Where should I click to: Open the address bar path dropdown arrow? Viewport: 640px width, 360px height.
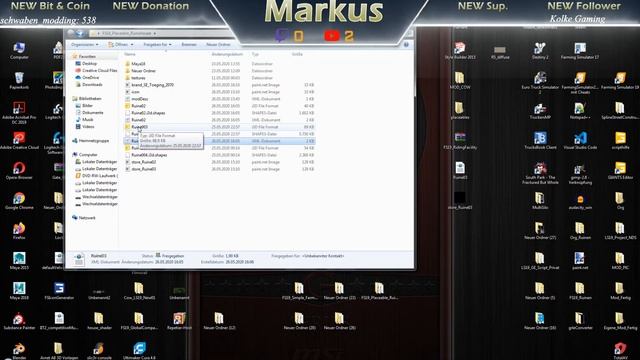[x=155, y=33]
